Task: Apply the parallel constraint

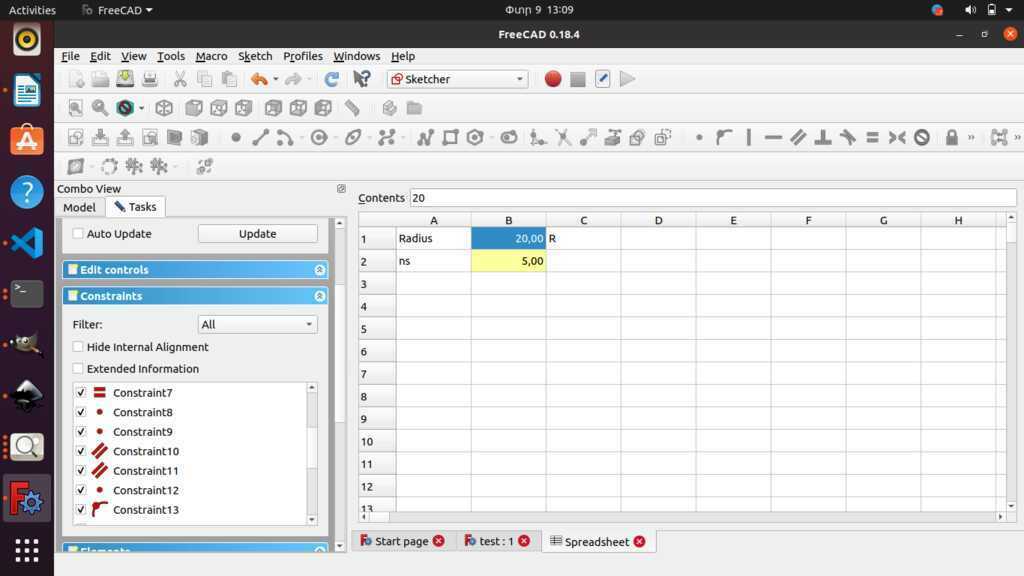Action: (x=798, y=137)
